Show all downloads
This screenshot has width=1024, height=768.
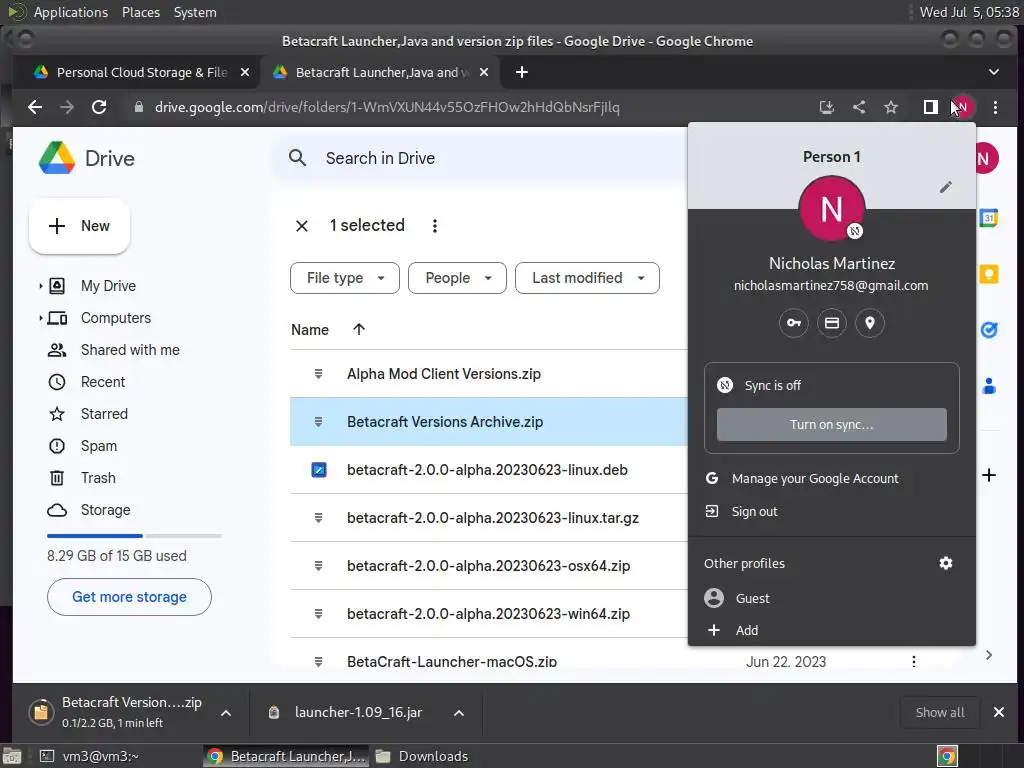(940, 712)
